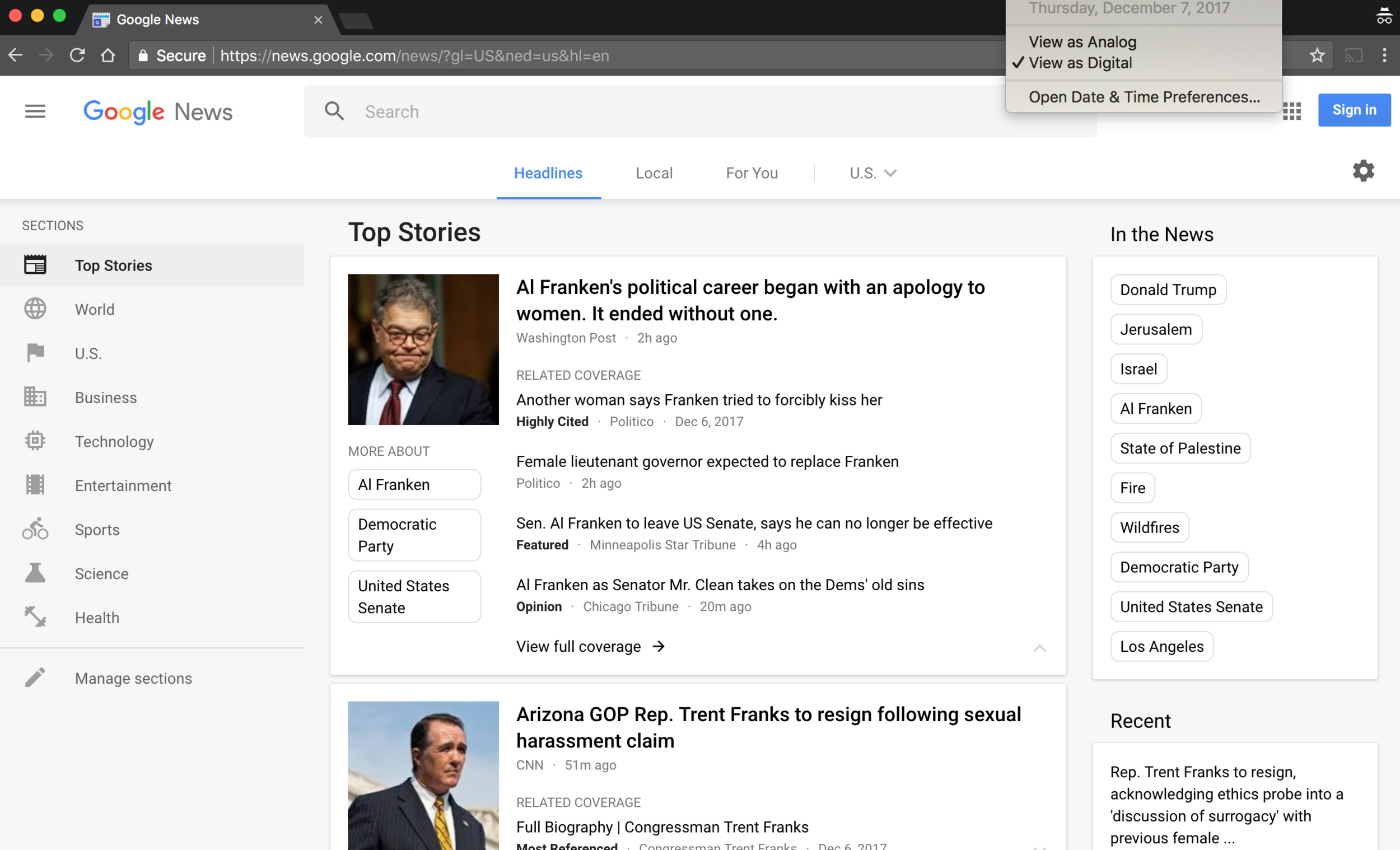Select View as Digital clock option
This screenshot has width=1400, height=850.
click(x=1080, y=63)
